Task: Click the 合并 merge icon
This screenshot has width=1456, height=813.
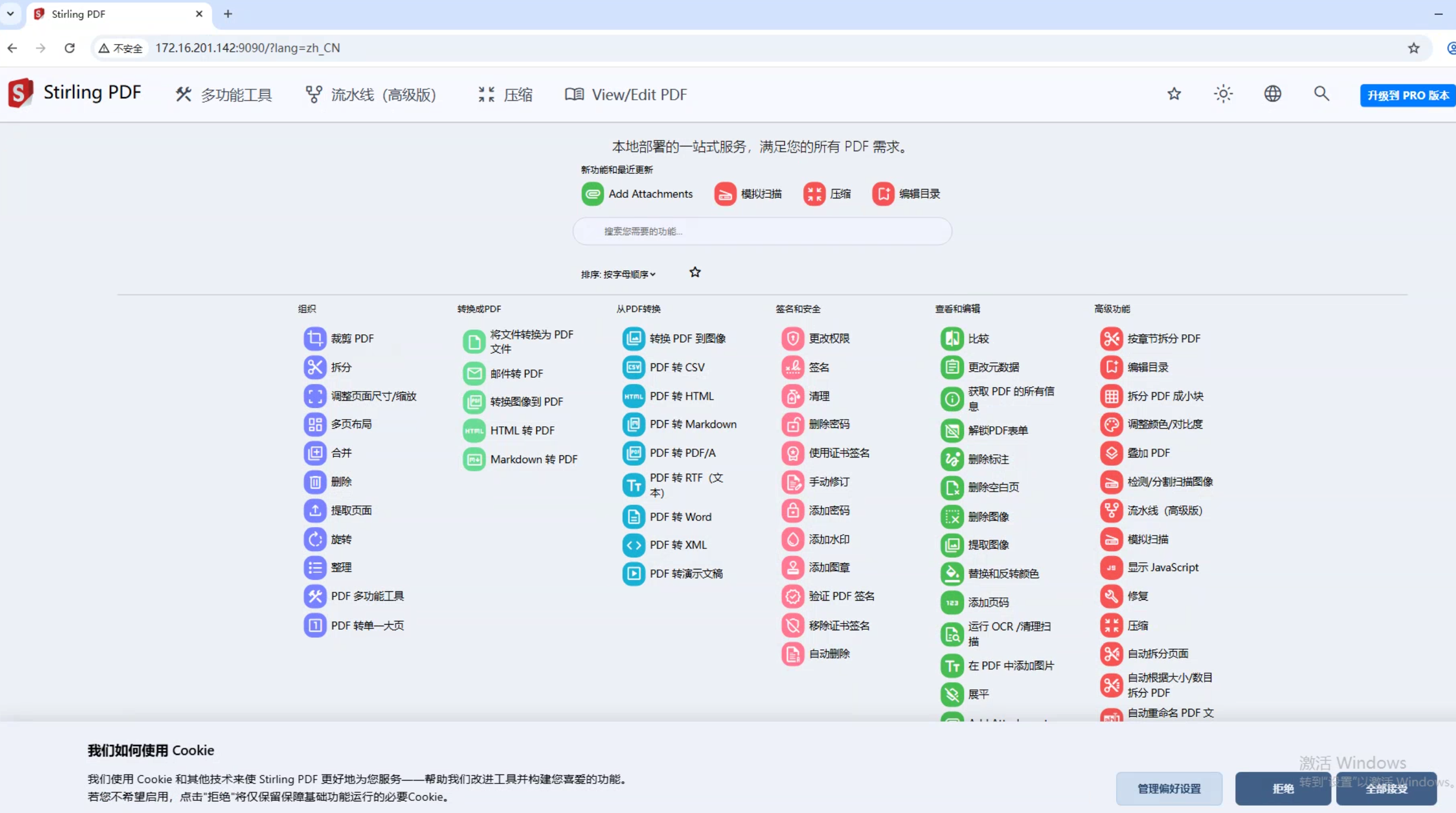Action: pos(315,453)
